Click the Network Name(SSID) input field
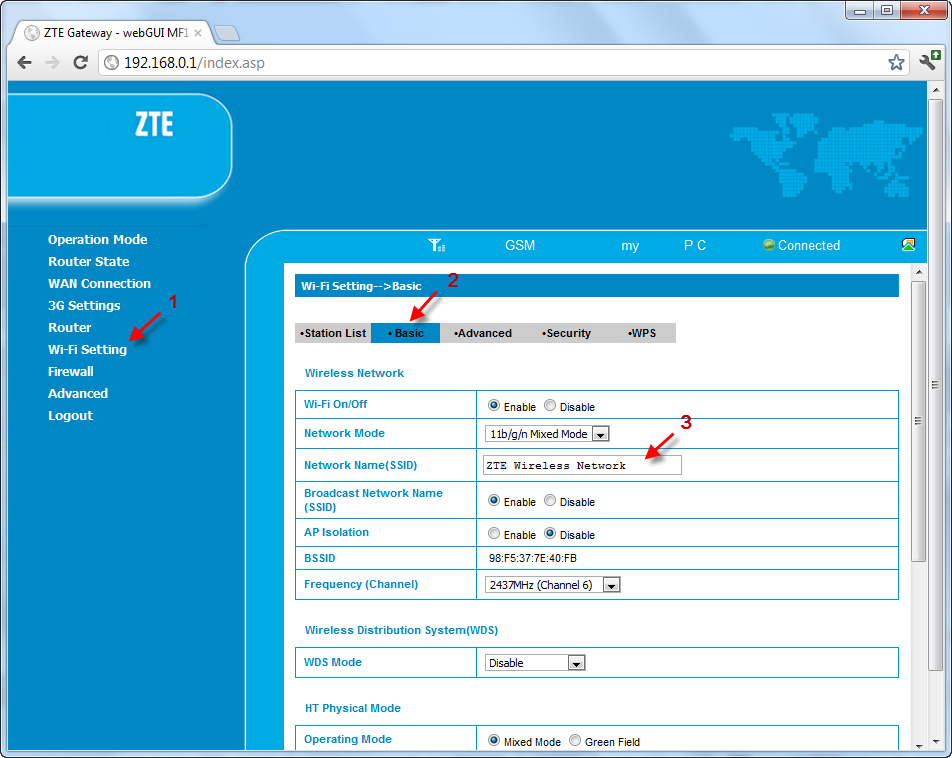952x758 pixels. (x=582, y=465)
